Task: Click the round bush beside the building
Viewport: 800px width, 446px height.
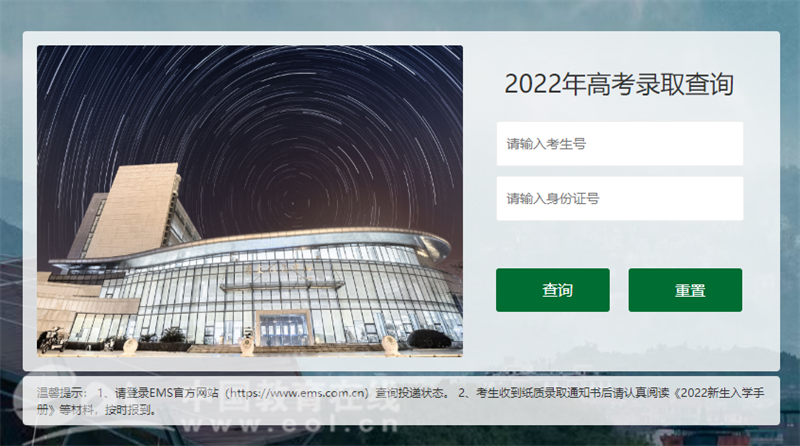Action: (429, 338)
